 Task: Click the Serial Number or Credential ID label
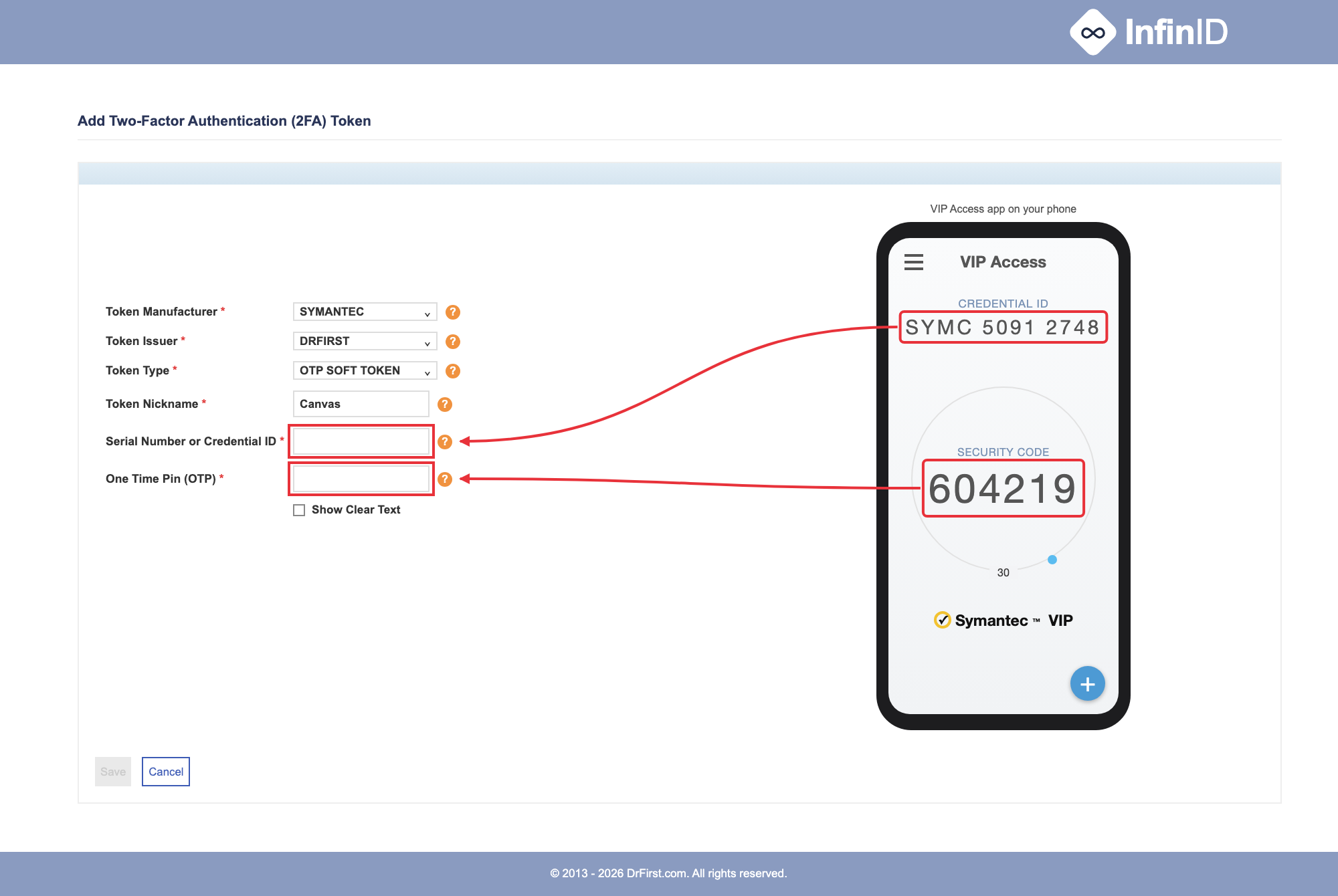(191, 441)
